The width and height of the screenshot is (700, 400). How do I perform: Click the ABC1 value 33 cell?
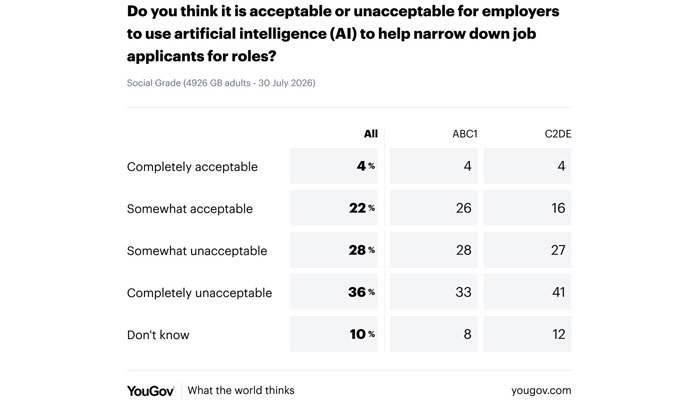coord(433,292)
